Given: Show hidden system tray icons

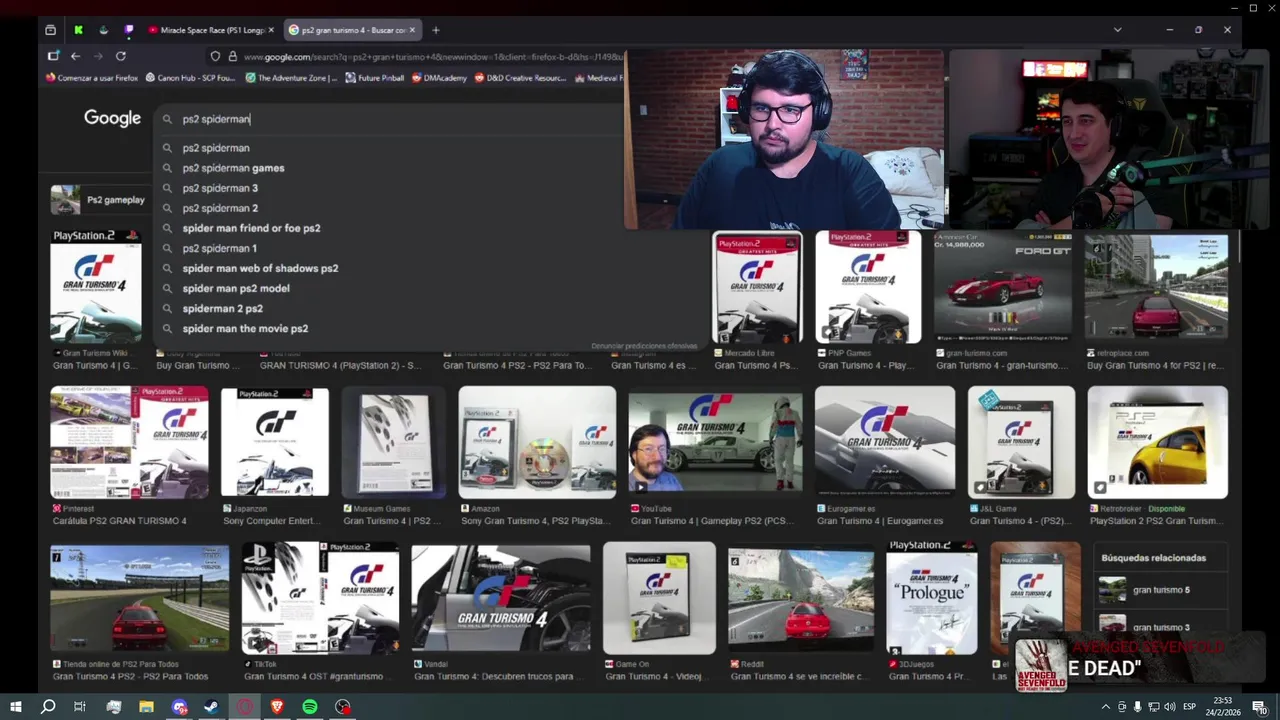Looking at the screenshot, I should [1105, 707].
